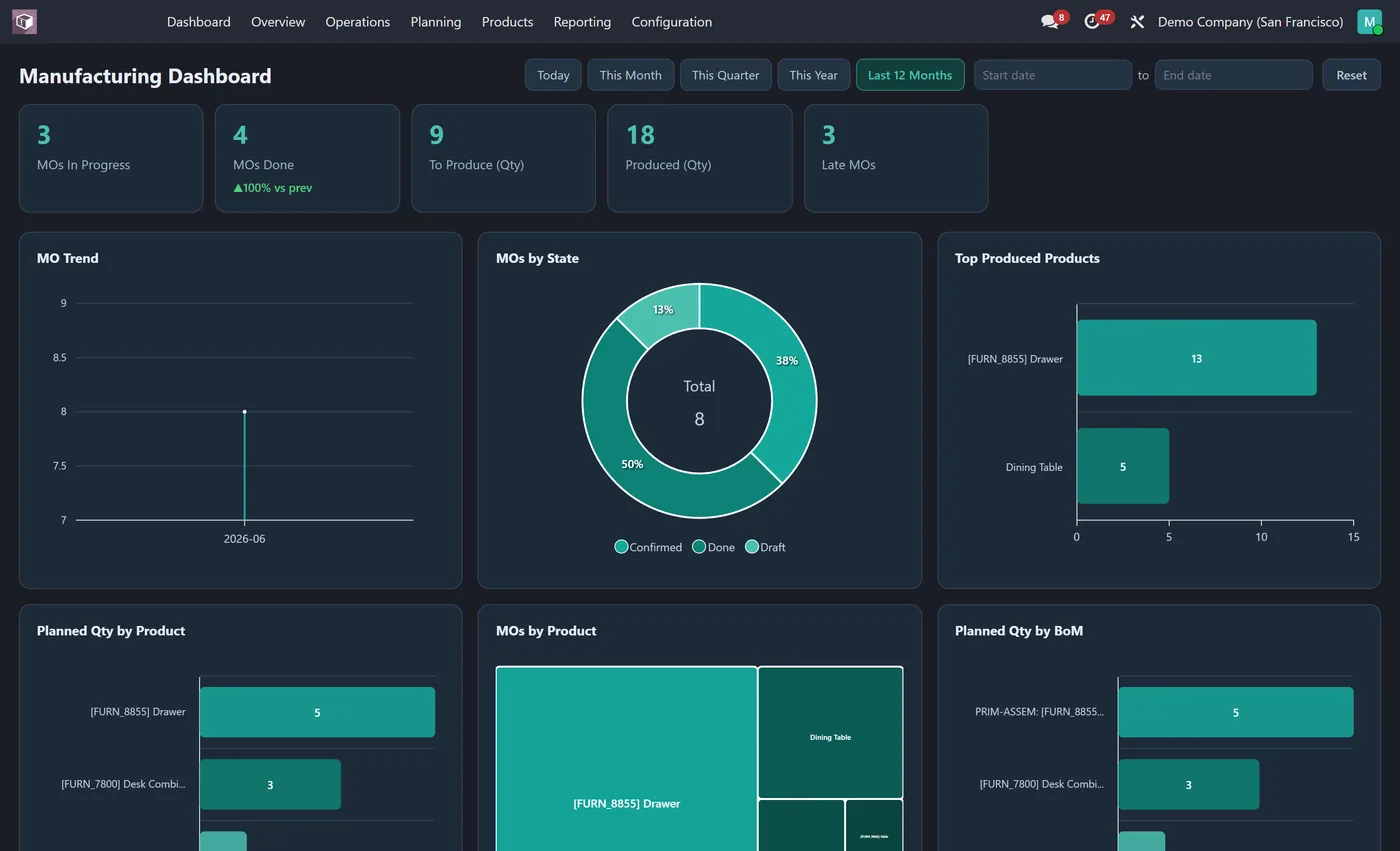
Task: Click the 'Planned Qty by BoM' title
Action: [1019, 631]
